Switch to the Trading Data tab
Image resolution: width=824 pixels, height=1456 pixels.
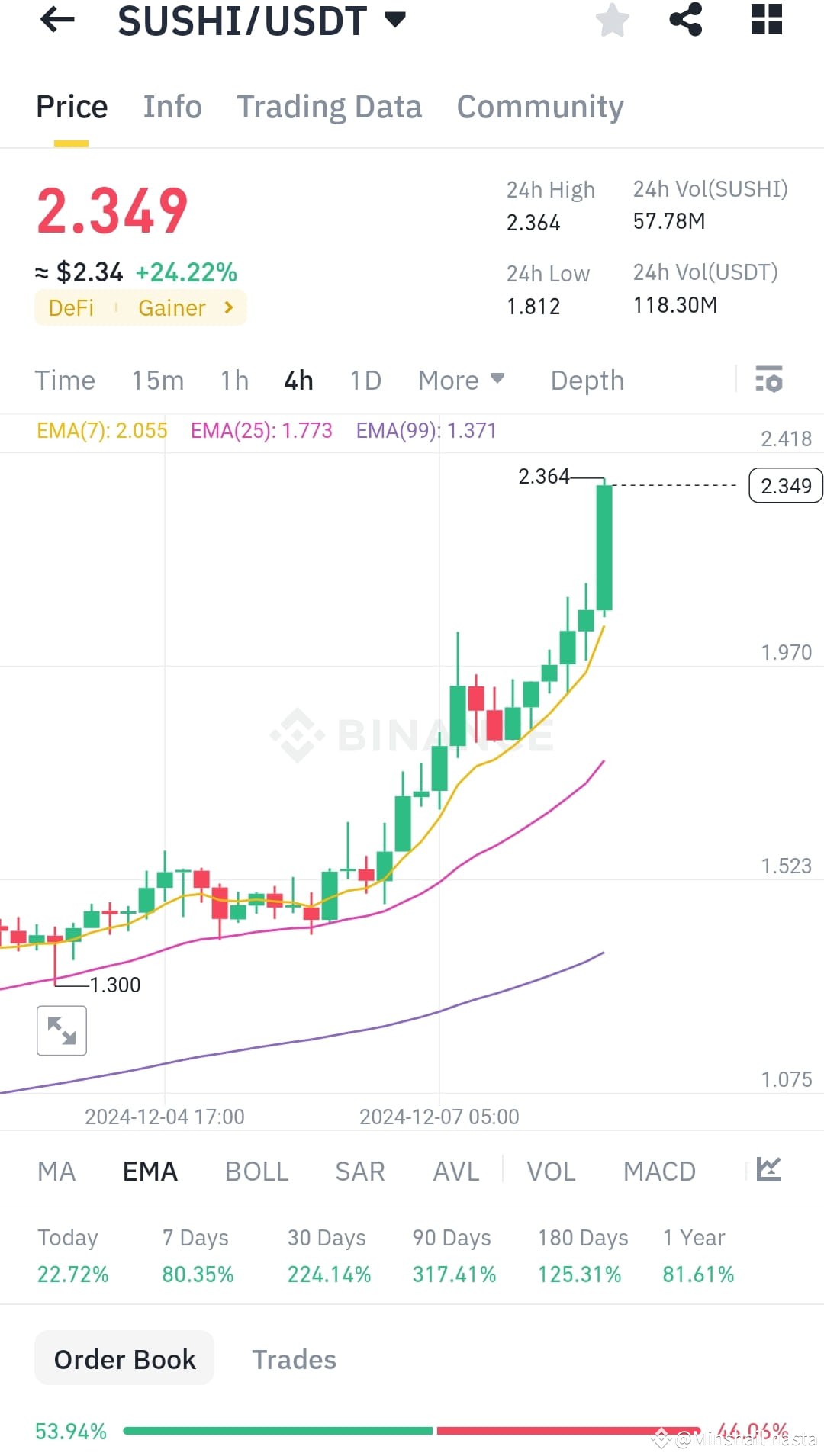(x=330, y=106)
